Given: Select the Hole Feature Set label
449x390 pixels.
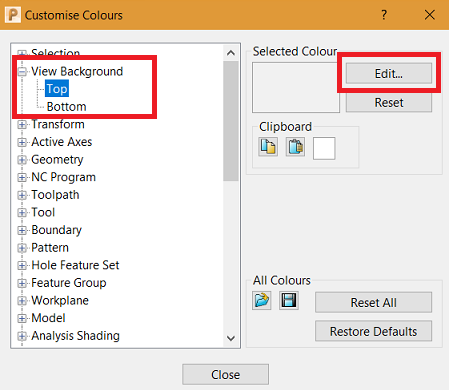Looking at the screenshot, I should click(75, 265).
